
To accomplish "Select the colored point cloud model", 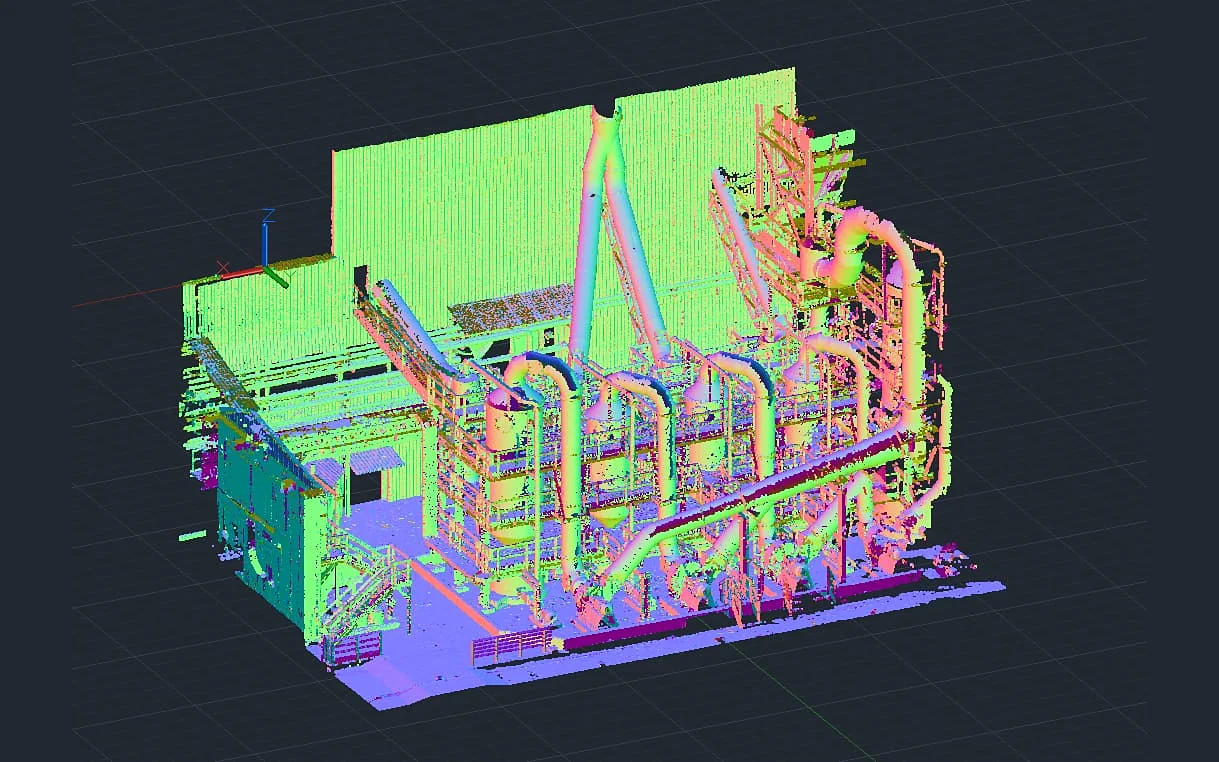I will 590,388.
